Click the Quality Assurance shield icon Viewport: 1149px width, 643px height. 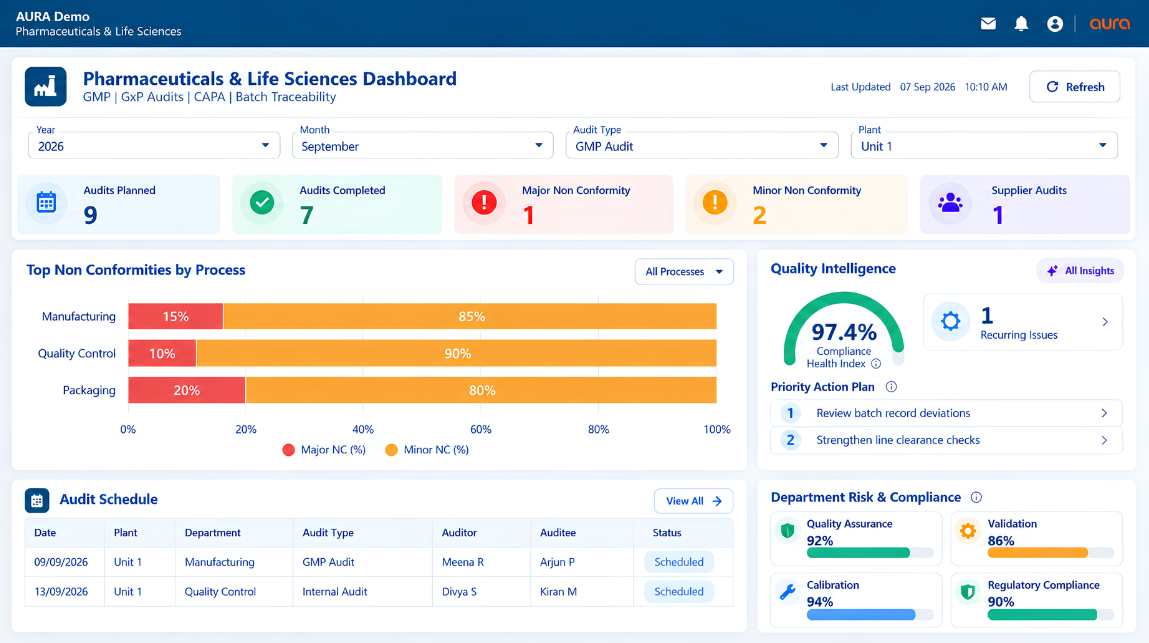[x=788, y=530]
